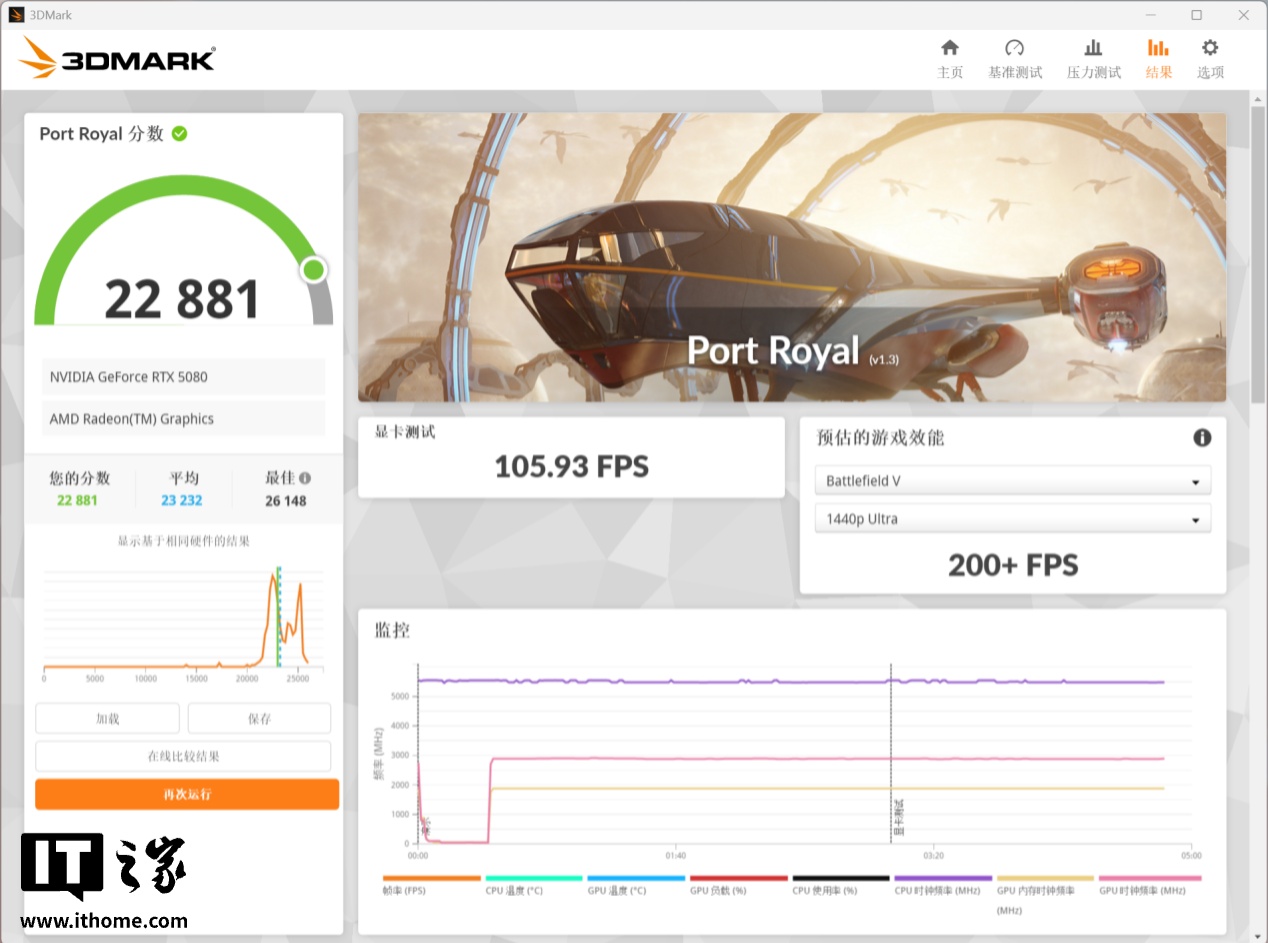This screenshot has height=943, width=1268.
Task: Expand the 1440p Ultra resolution dropdown
Action: point(1012,519)
